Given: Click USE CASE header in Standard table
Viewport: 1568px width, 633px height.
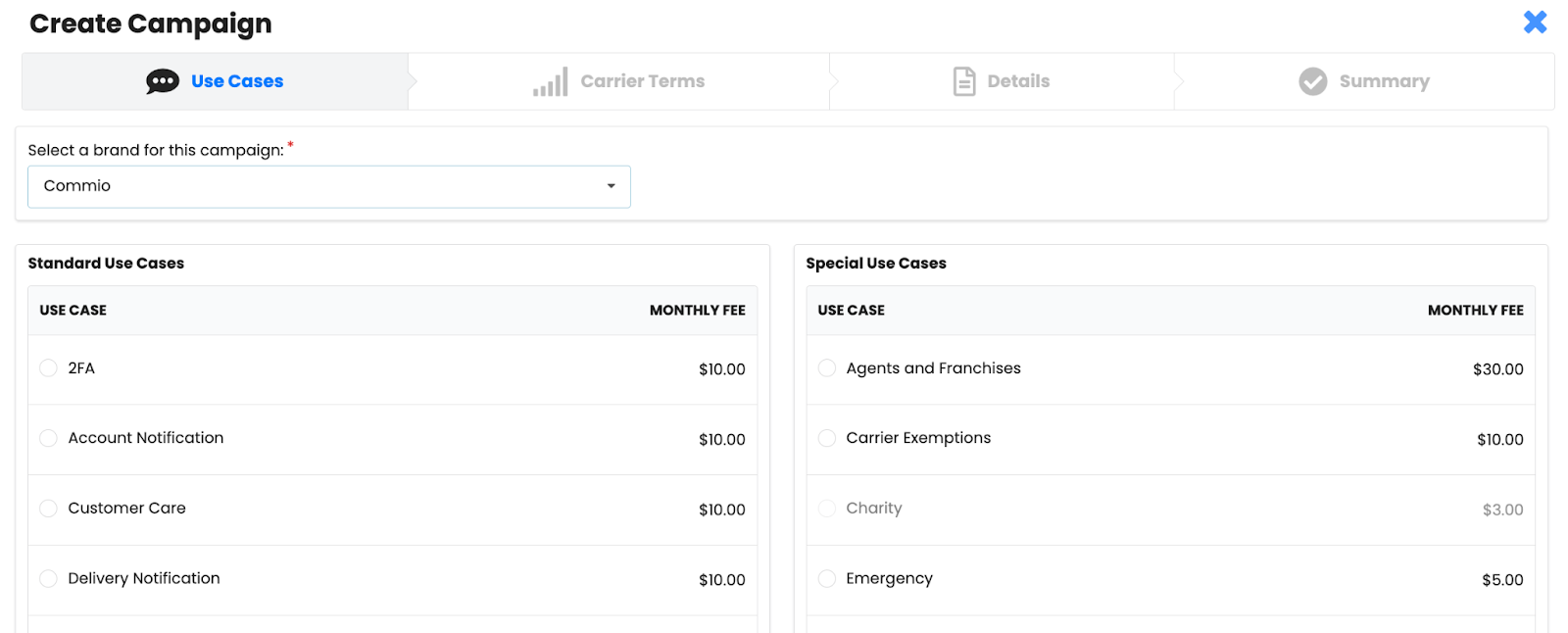Looking at the screenshot, I should [x=73, y=311].
